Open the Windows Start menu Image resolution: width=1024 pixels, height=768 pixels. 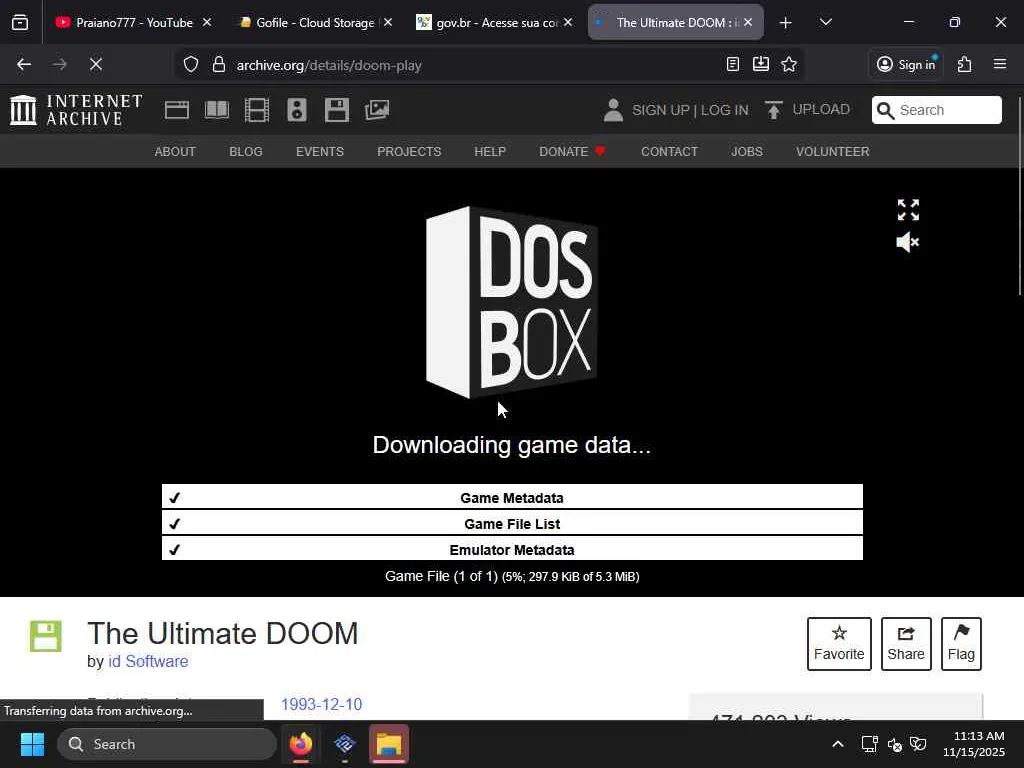coord(32,744)
